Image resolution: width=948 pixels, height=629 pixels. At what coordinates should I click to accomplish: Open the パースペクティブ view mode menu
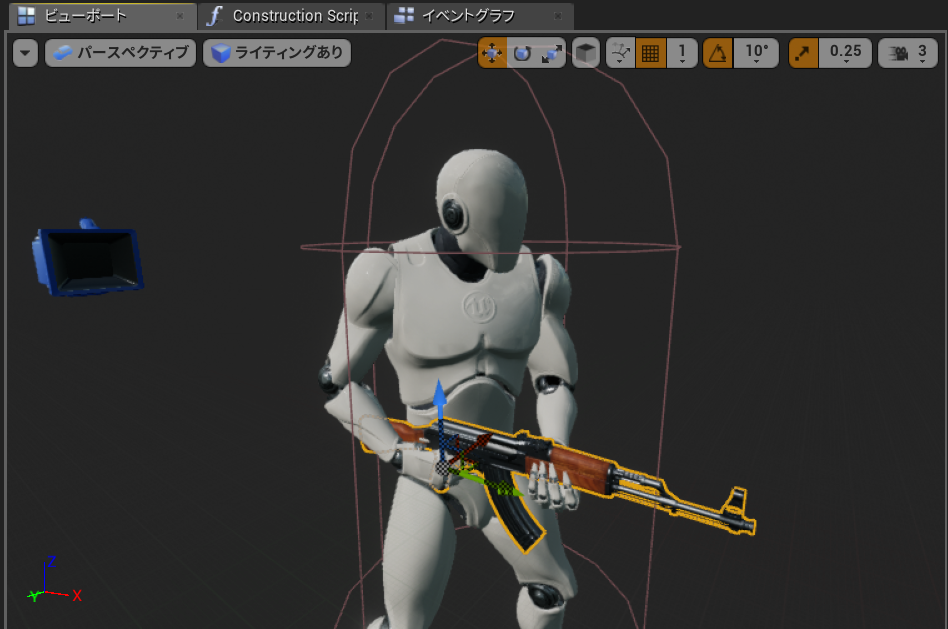[x=120, y=52]
